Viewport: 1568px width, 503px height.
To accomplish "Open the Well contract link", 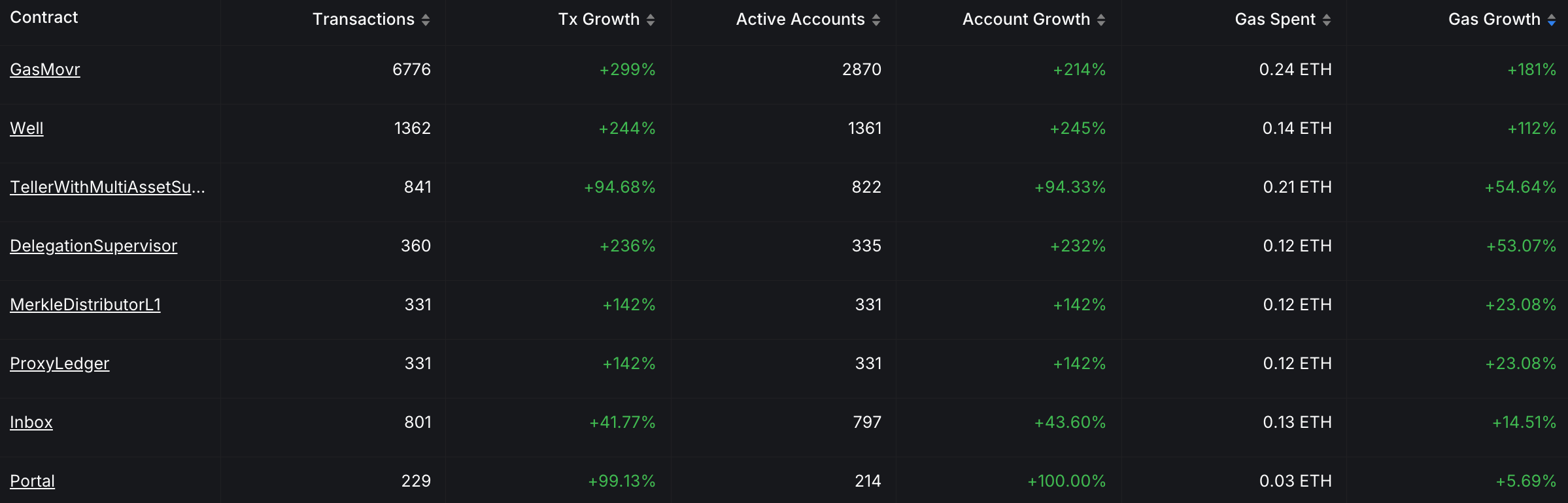I will pyautogui.click(x=27, y=128).
